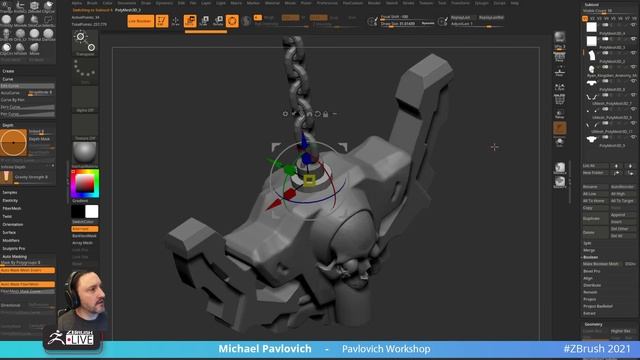This screenshot has width=640, height=360.
Task: Click the gizmo lock icon above the model
Action: [326, 114]
